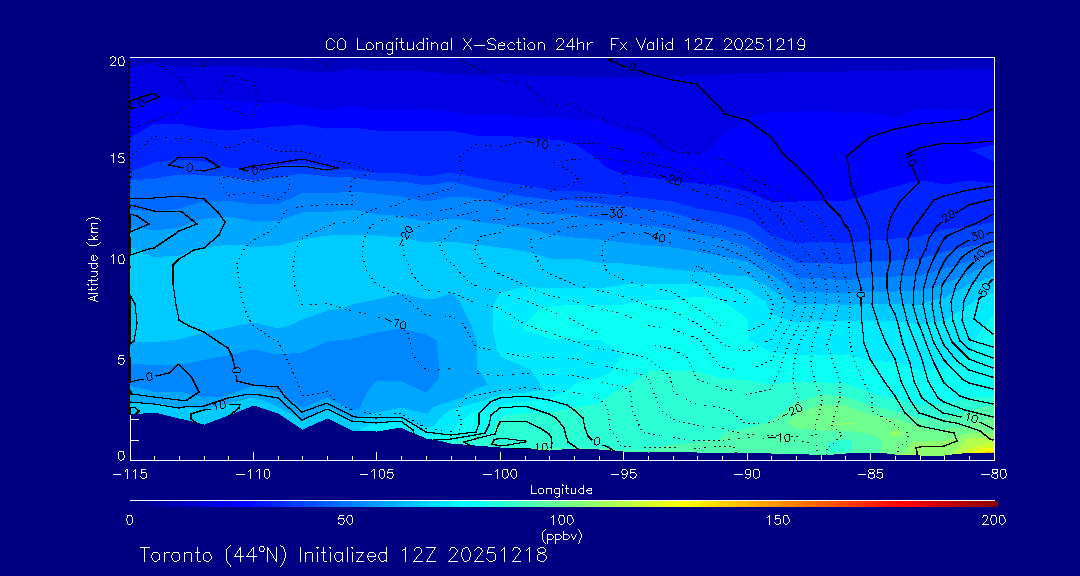Click the 200 label under the color bar
The width and height of the screenshot is (1080, 576).
click(993, 520)
